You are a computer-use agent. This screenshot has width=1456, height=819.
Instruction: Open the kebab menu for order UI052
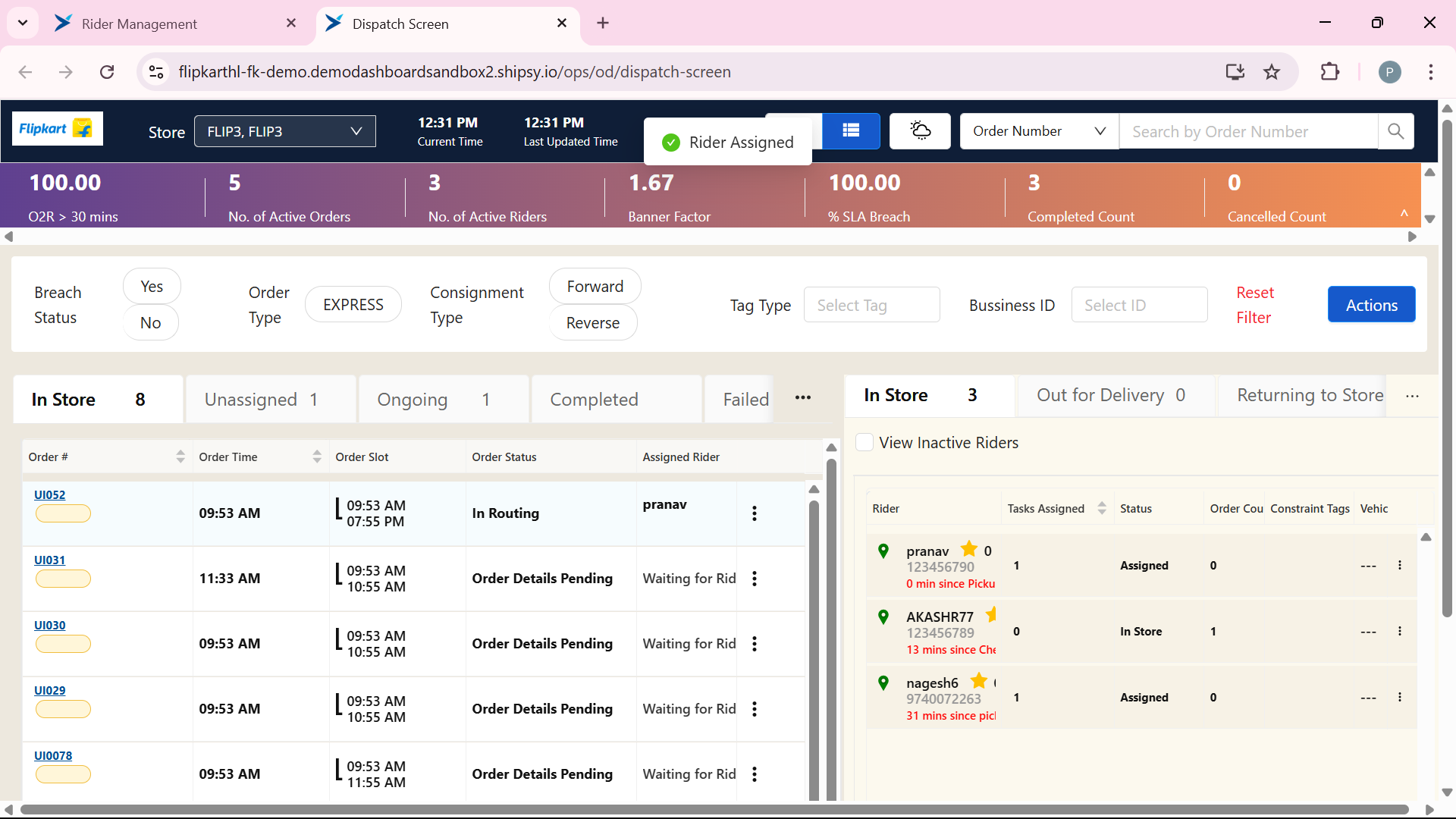click(x=755, y=513)
